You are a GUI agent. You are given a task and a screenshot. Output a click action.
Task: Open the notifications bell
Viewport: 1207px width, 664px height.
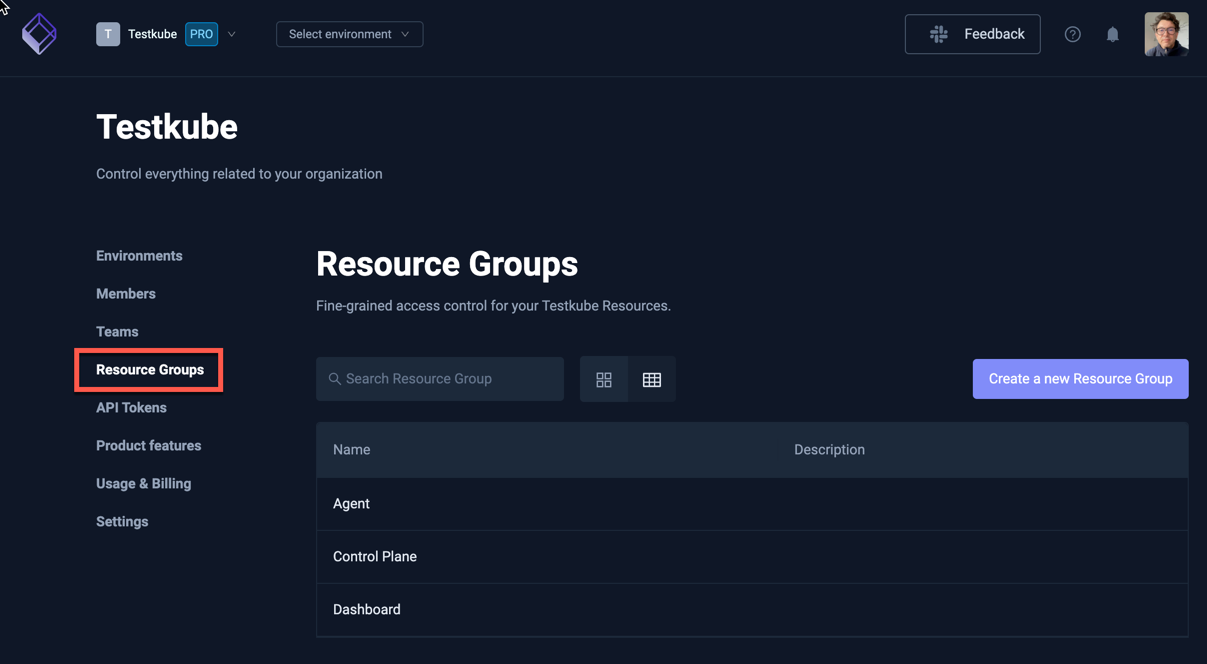click(x=1112, y=34)
